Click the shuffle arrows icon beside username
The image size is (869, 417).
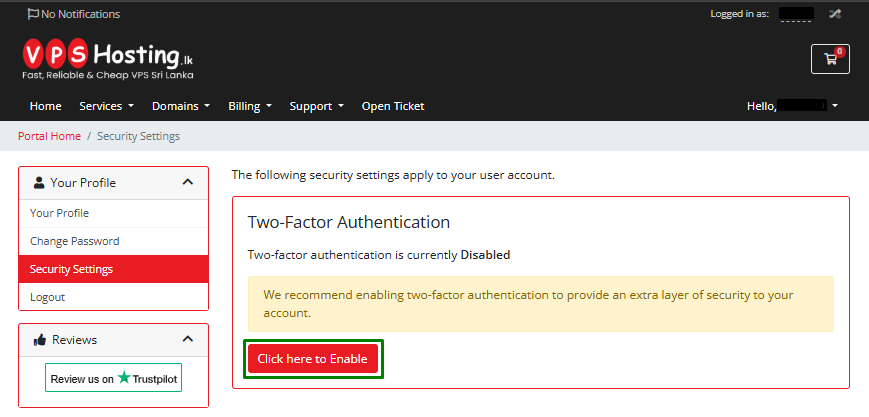coord(835,14)
